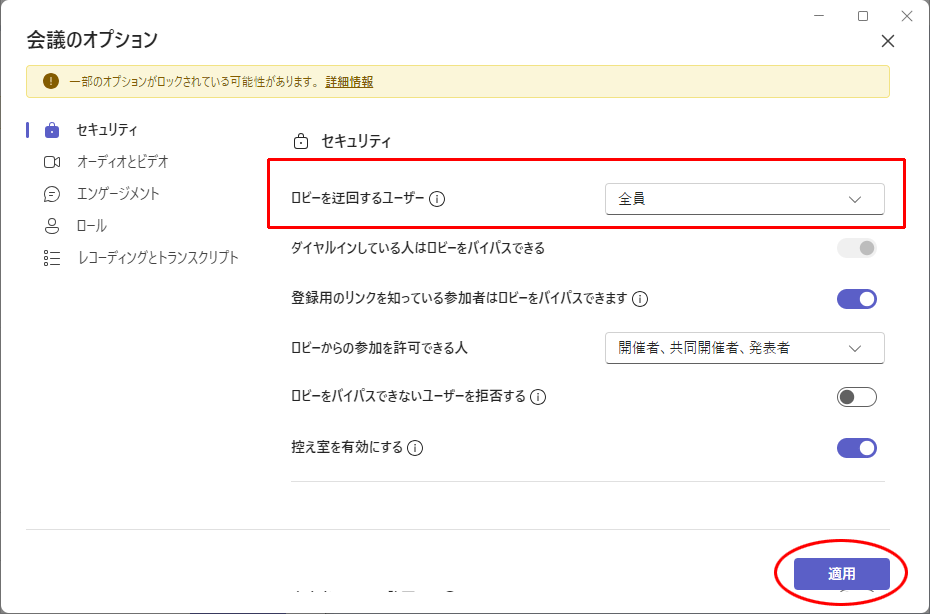Click the warning icon in the yellow banner
The width and height of the screenshot is (930, 614).
click(52, 81)
